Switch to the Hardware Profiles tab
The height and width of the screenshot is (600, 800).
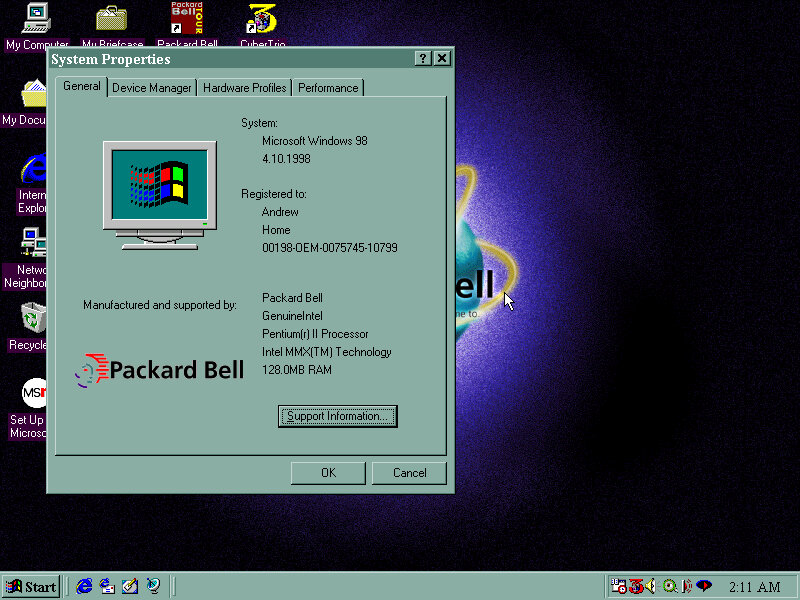(x=244, y=88)
